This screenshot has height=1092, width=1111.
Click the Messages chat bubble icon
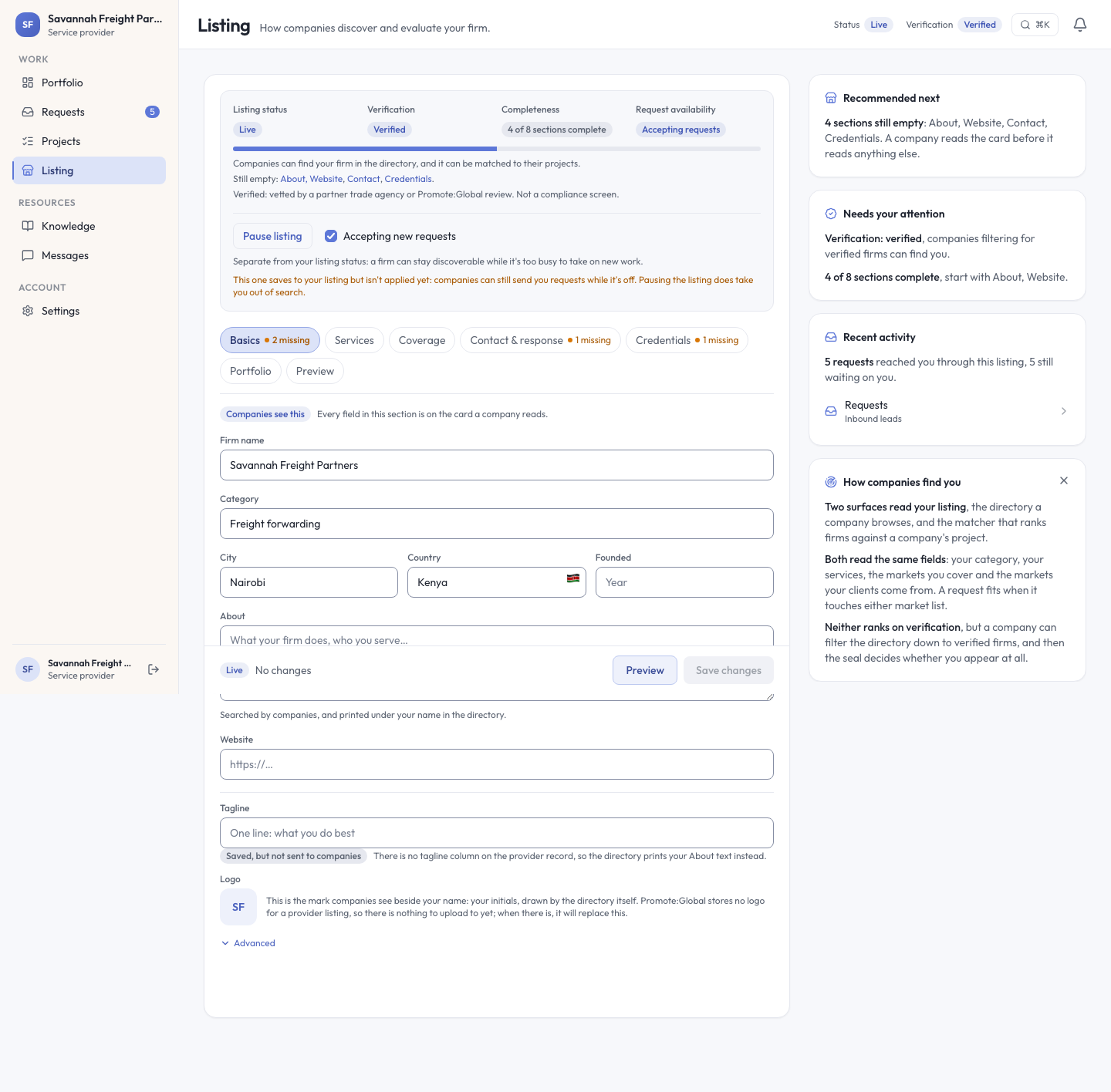28,255
